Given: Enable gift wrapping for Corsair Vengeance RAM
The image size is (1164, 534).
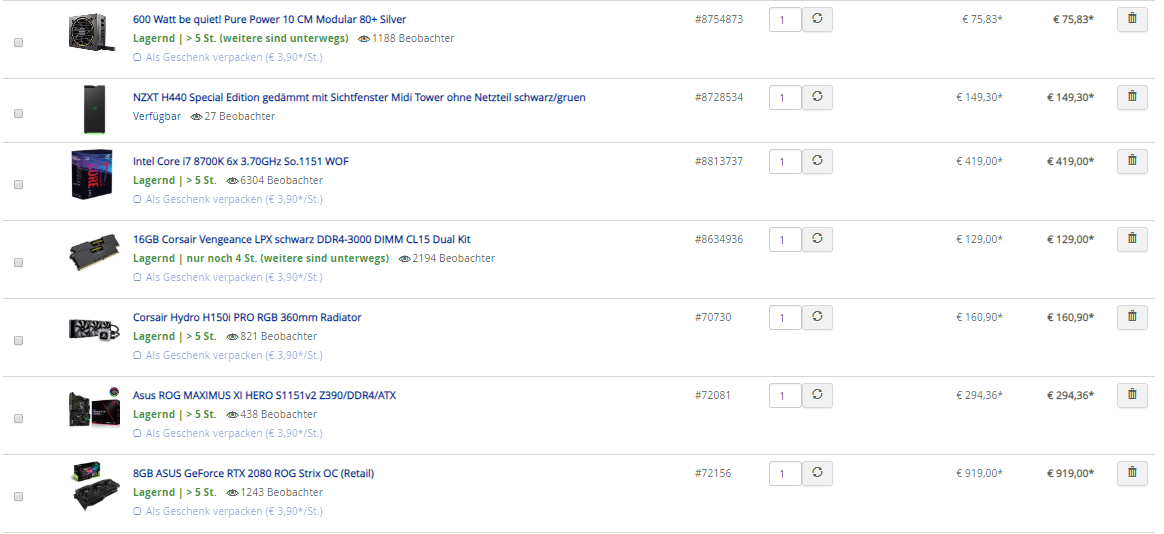Looking at the screenshot, I should pos(228,277).
